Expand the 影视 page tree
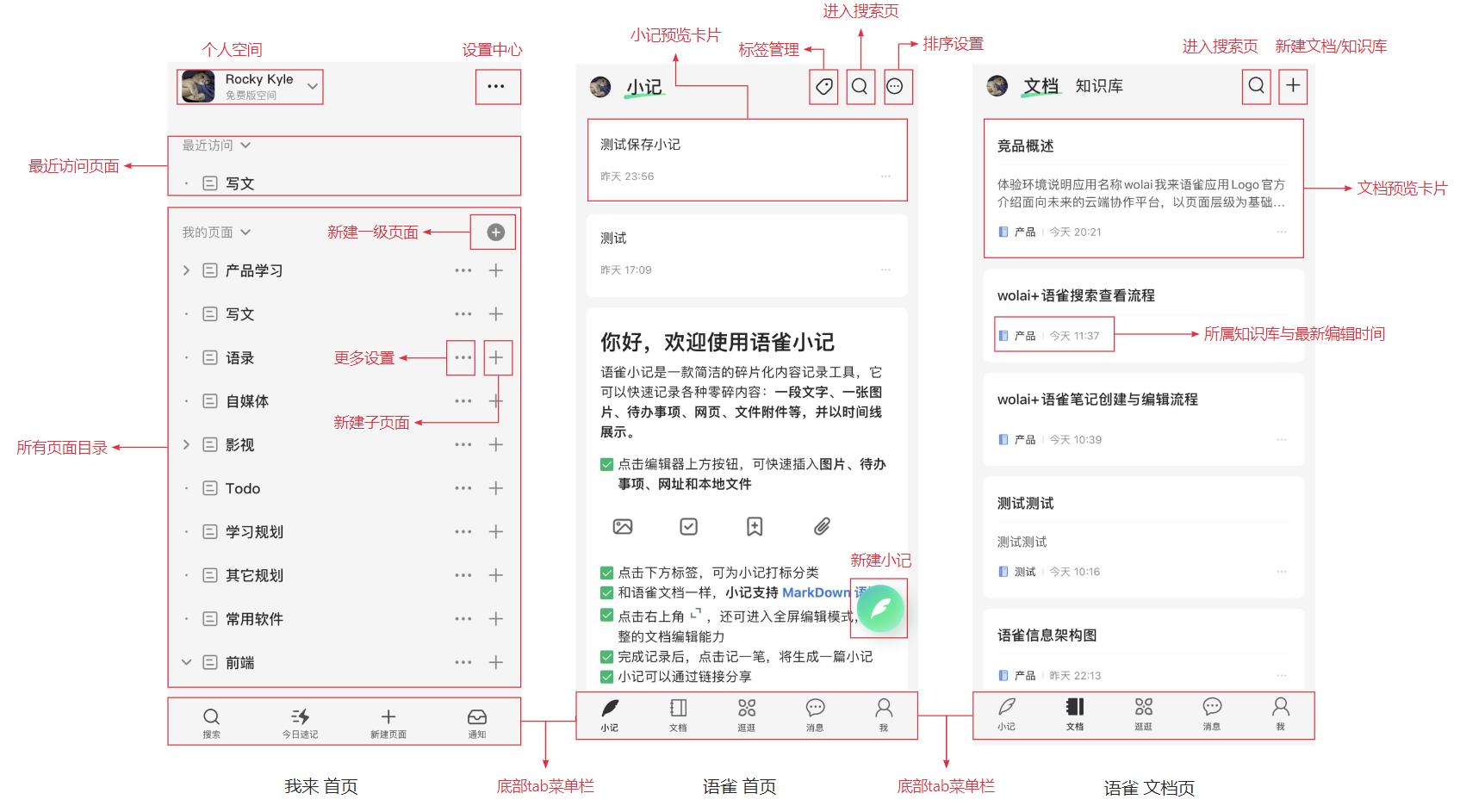Screen dimensions: 1460x812 (x=186, y=444)
